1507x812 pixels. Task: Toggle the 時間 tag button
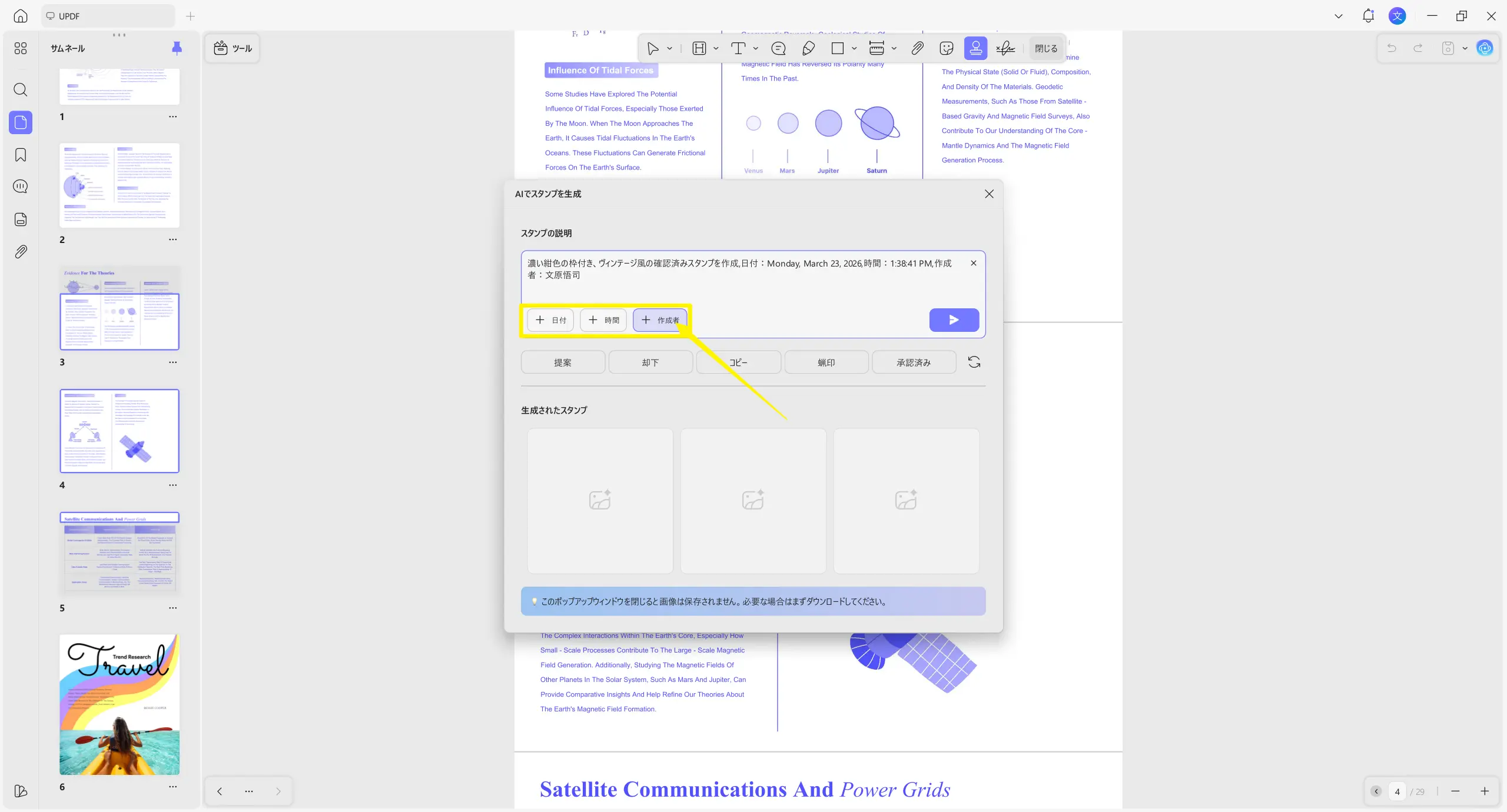click(x=603, y=320)
